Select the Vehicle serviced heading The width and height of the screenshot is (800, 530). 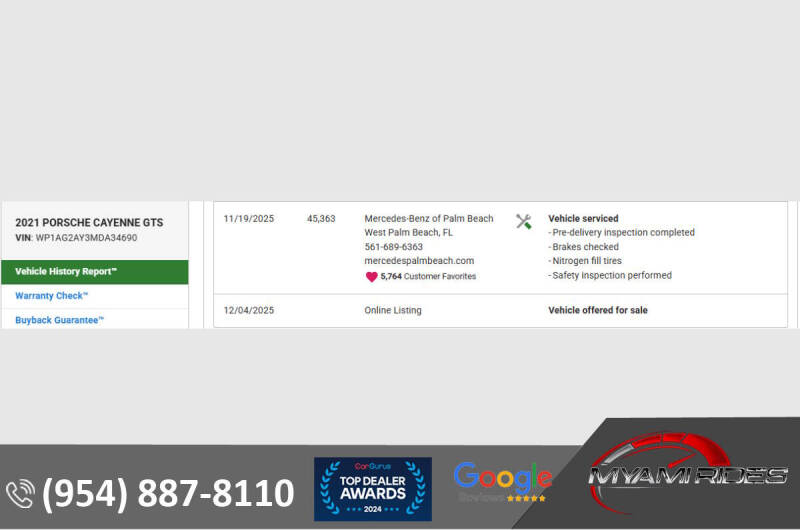[583, 218]
